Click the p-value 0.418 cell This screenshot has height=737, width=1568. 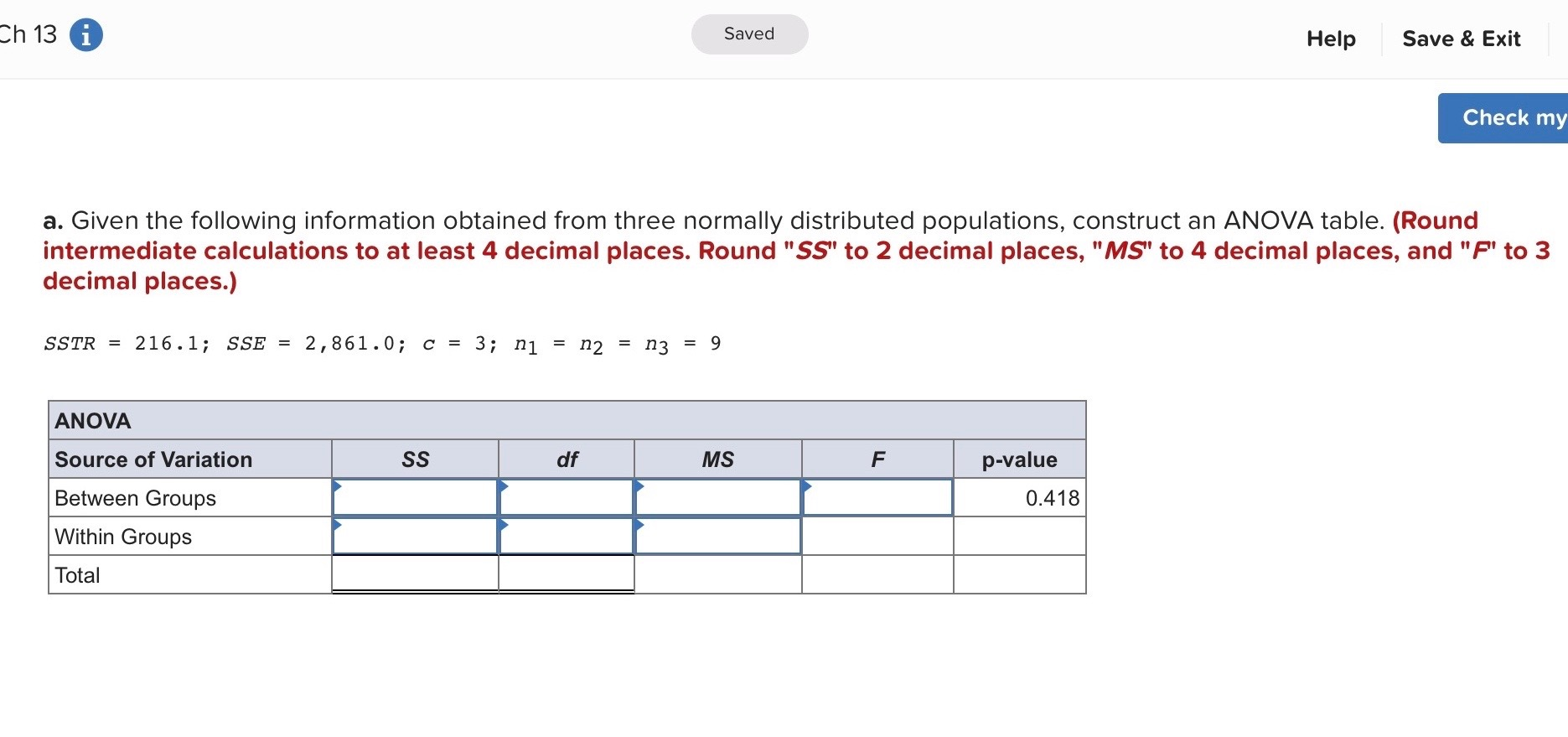click(x=1019, y=497)
